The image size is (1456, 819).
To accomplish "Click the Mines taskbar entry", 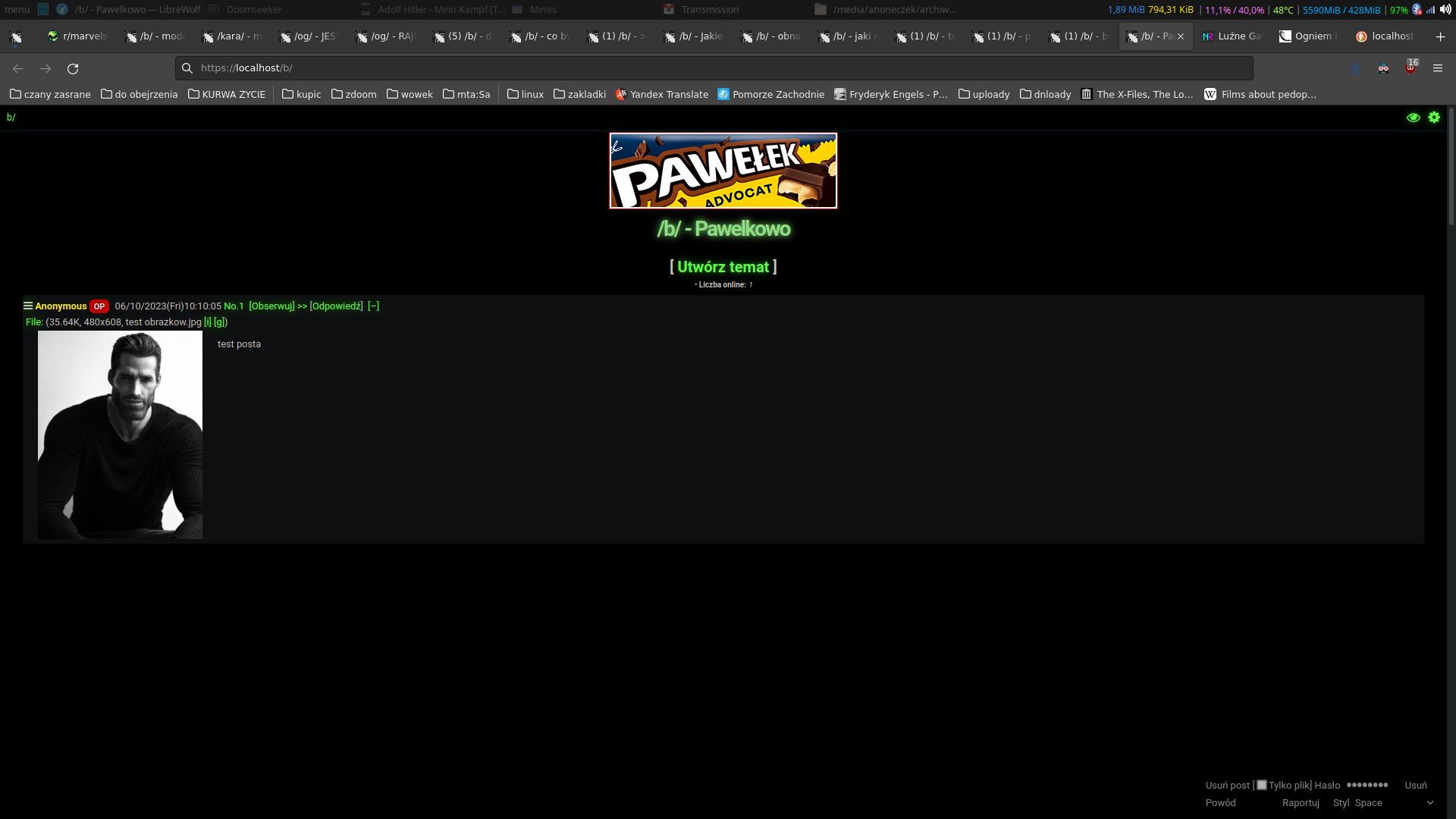I will [x=535, y=10].
